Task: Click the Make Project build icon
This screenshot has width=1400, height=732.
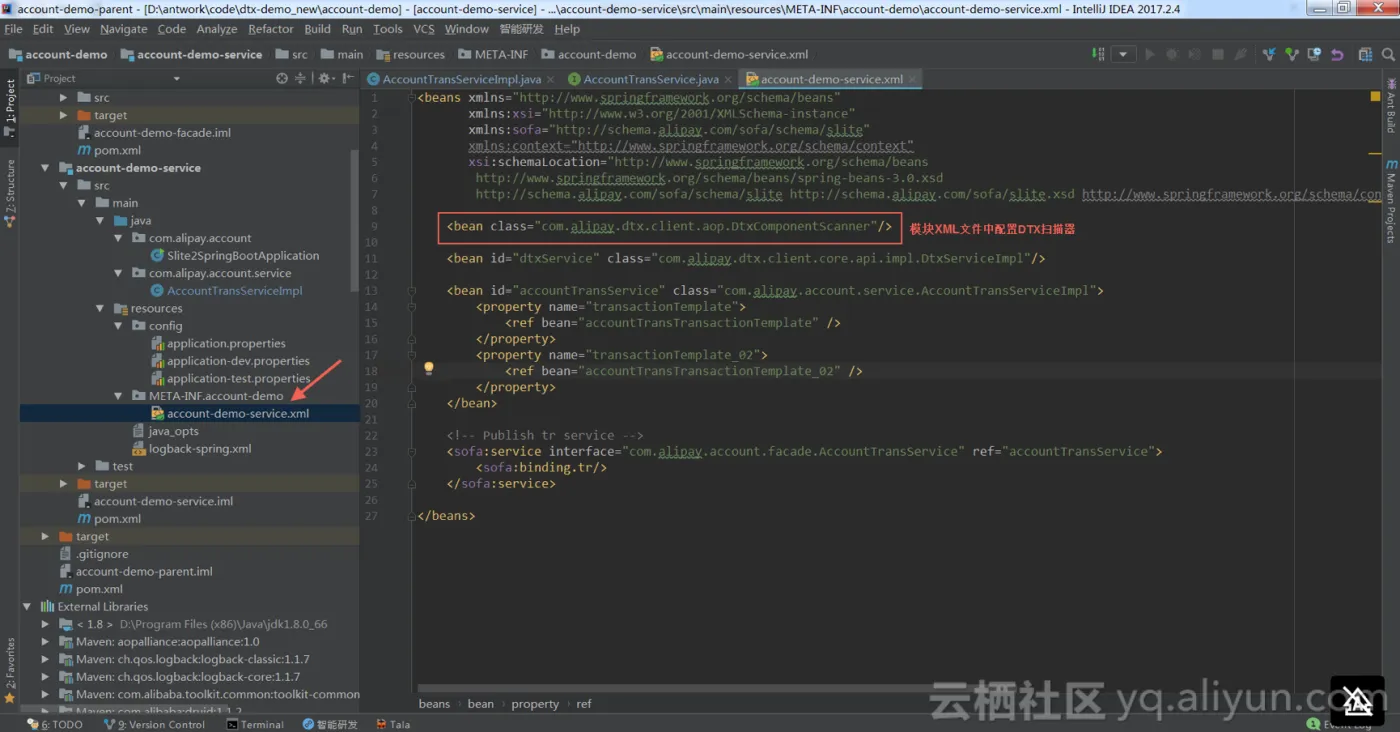Action: coord(1098,54)
